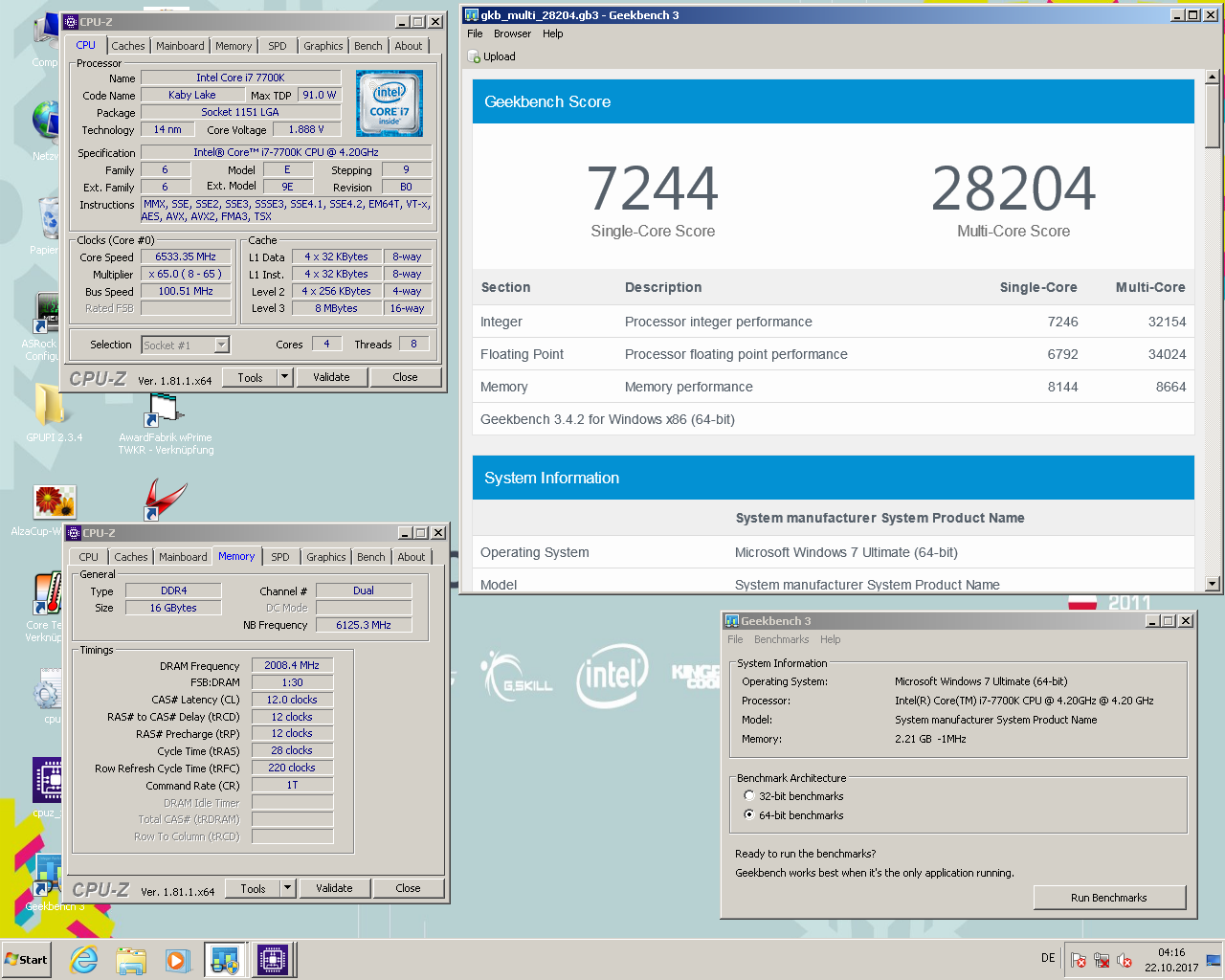Open the Core Temp thermometer shortcut
This screenshot has height=980, width=1225.
tap(47, 593)
